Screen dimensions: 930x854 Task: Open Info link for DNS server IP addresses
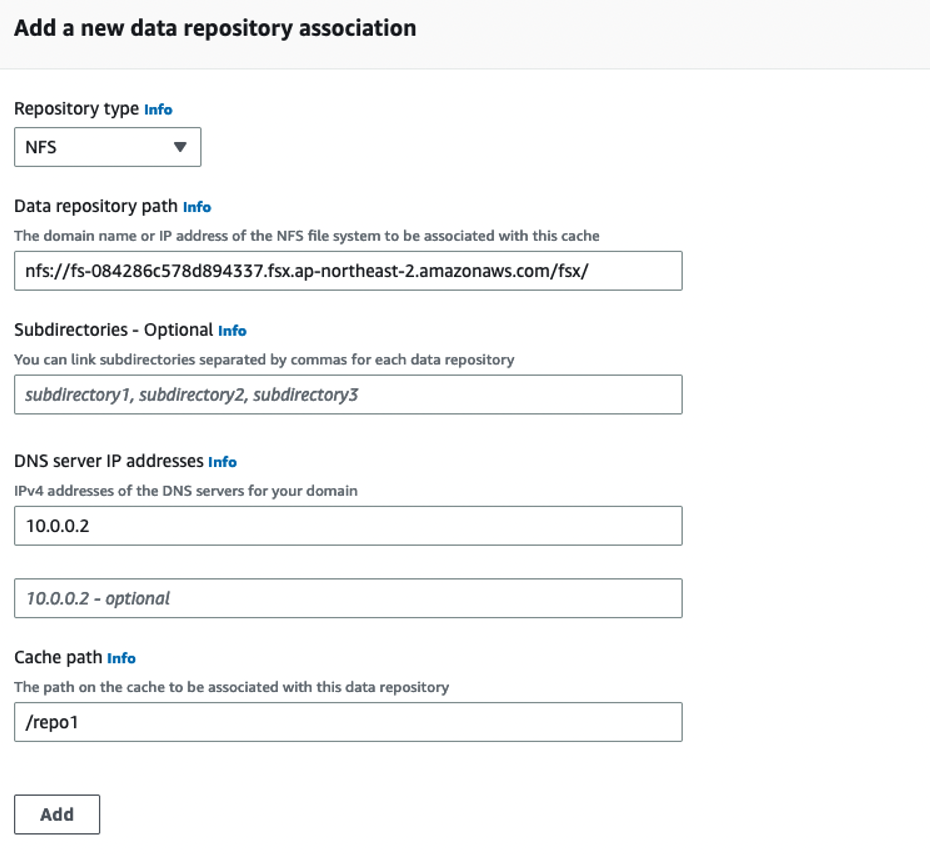(x=222, y=462)
